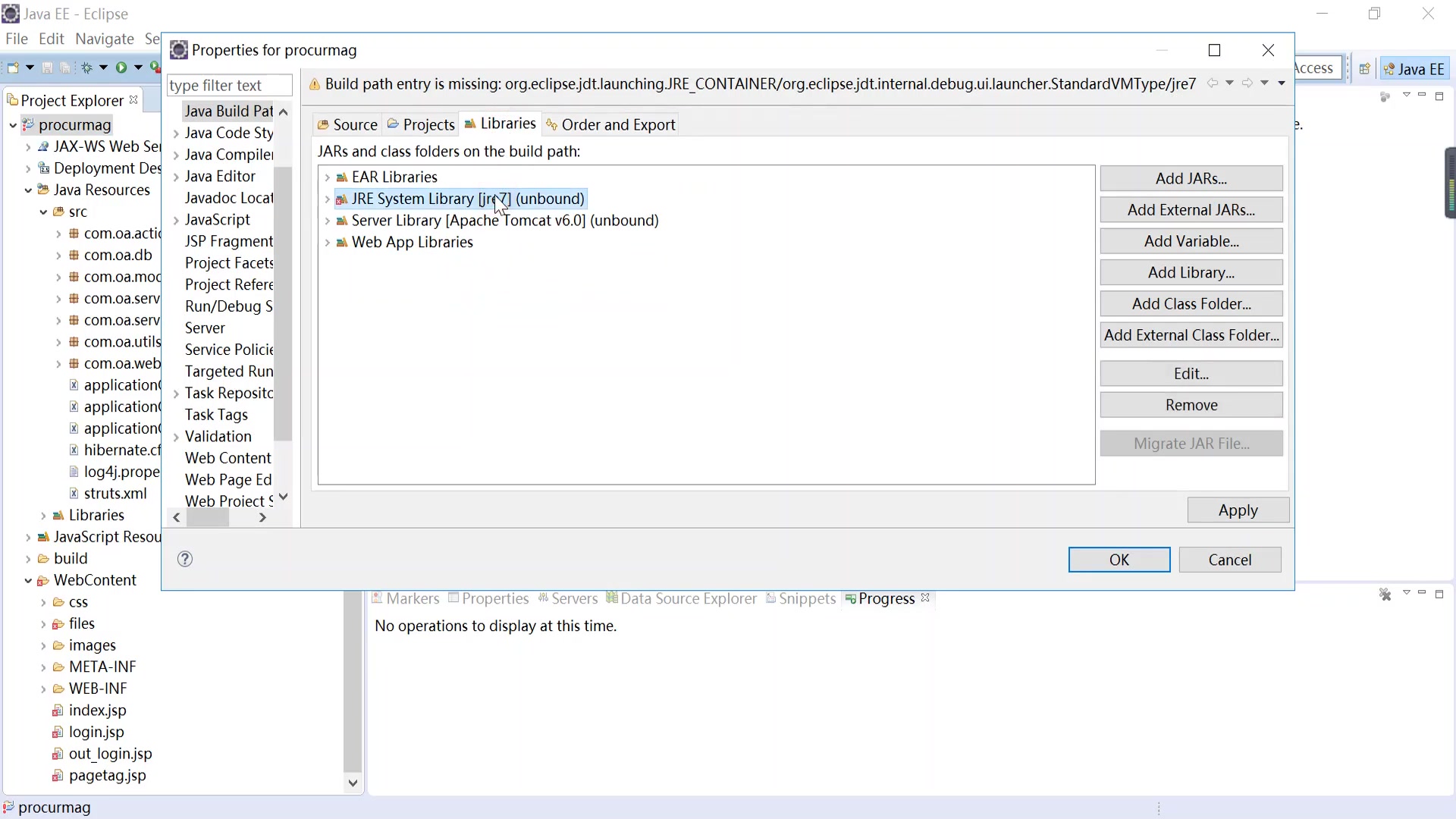The height and width of the screenshot is (819, 1456).
Task: Expand Server Library Apache Tomcat entry
Action: (327, 221)
